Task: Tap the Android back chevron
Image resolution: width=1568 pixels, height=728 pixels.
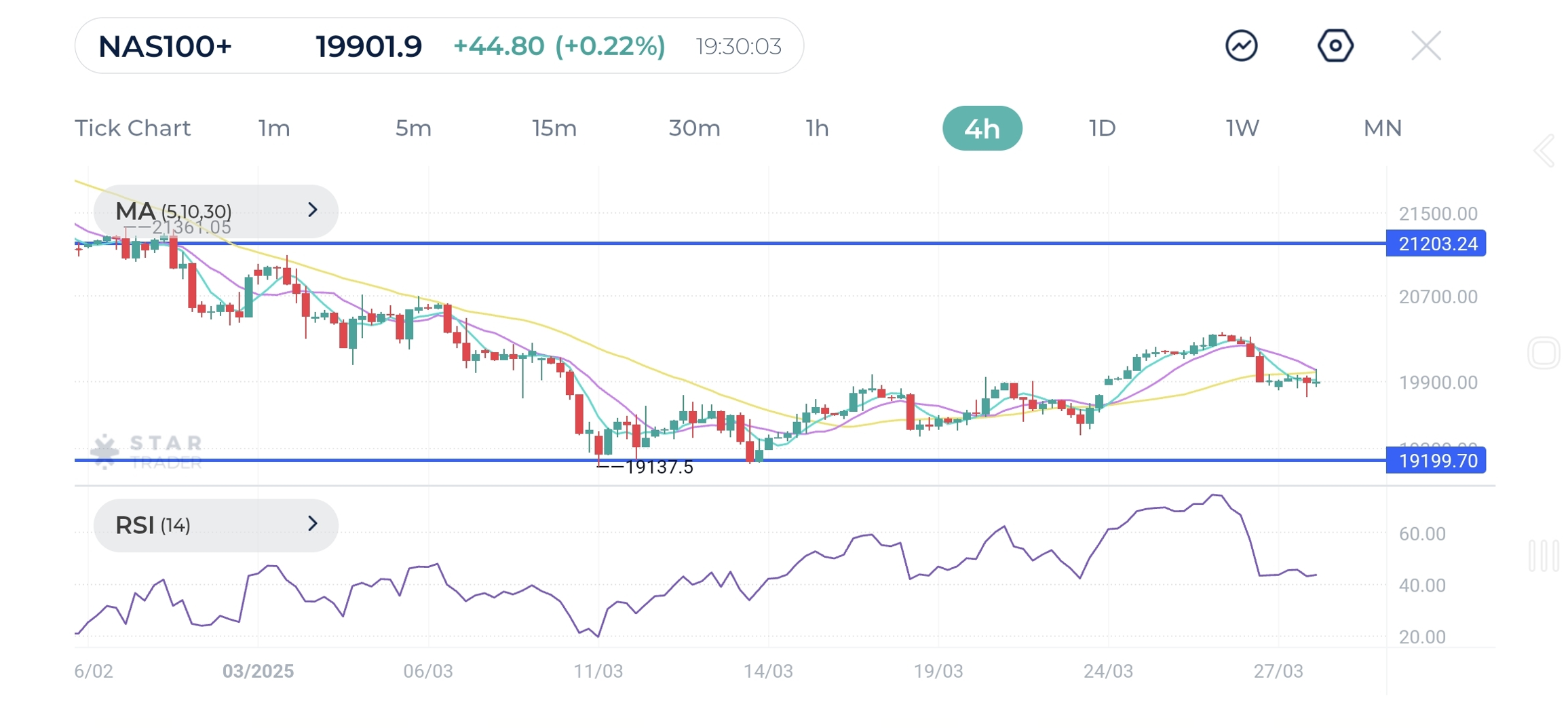Action: [x=1544, y=151]
